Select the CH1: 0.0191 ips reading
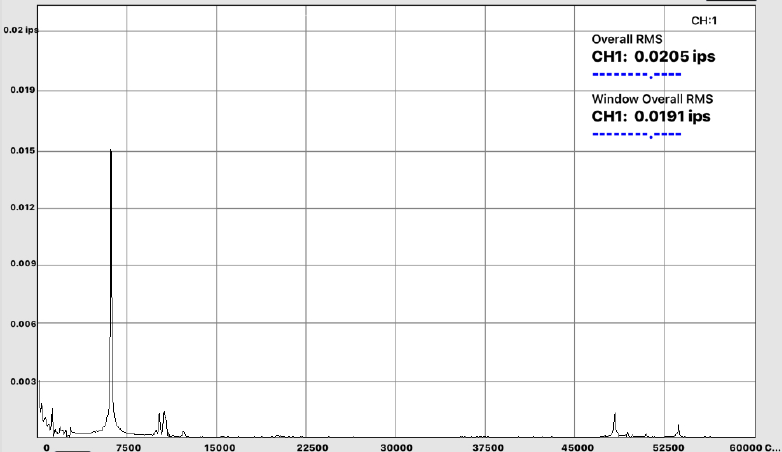This screenshot has width=782, height=452. 651,117
